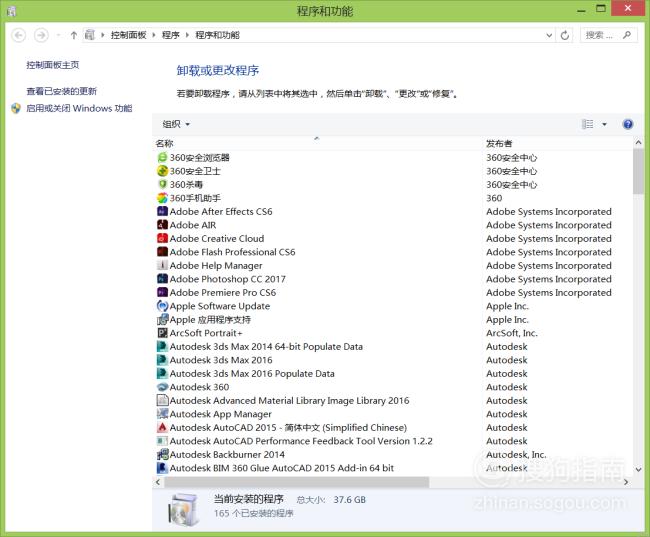Click the ArcSoft Portrait+ icon

coord(162,333)
